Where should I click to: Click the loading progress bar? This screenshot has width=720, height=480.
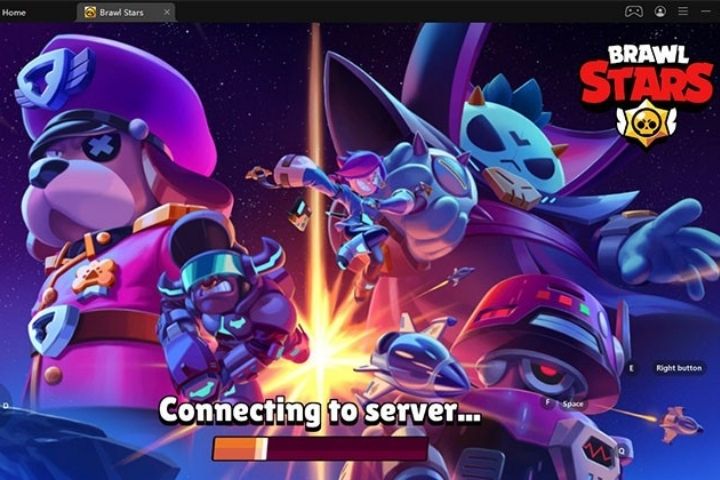pyautogui.click(x=320, y=449)
